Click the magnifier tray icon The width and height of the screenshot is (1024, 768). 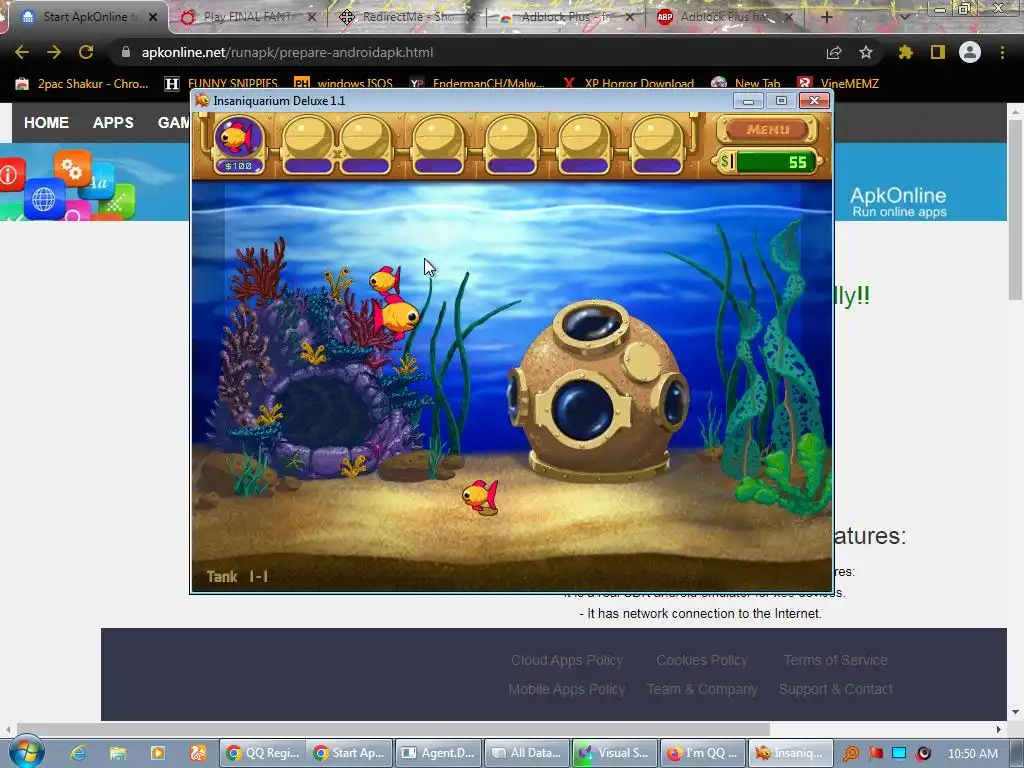(850, 754)
